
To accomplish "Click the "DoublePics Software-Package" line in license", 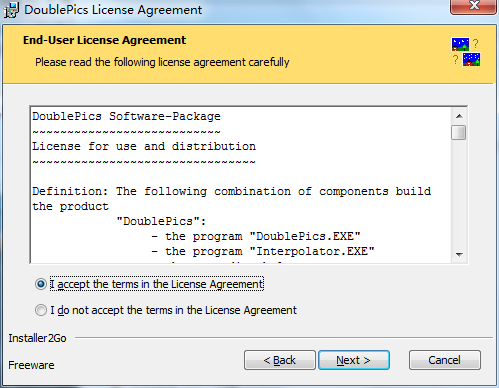I will pyautogui.click(x=126, y=116).
